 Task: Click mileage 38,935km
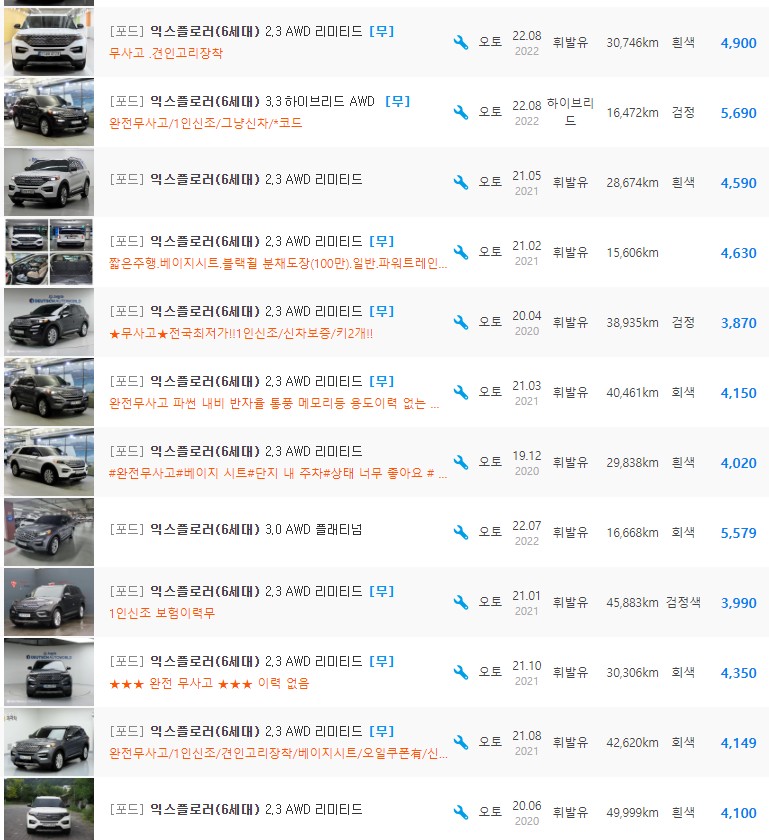coord(632,323)
